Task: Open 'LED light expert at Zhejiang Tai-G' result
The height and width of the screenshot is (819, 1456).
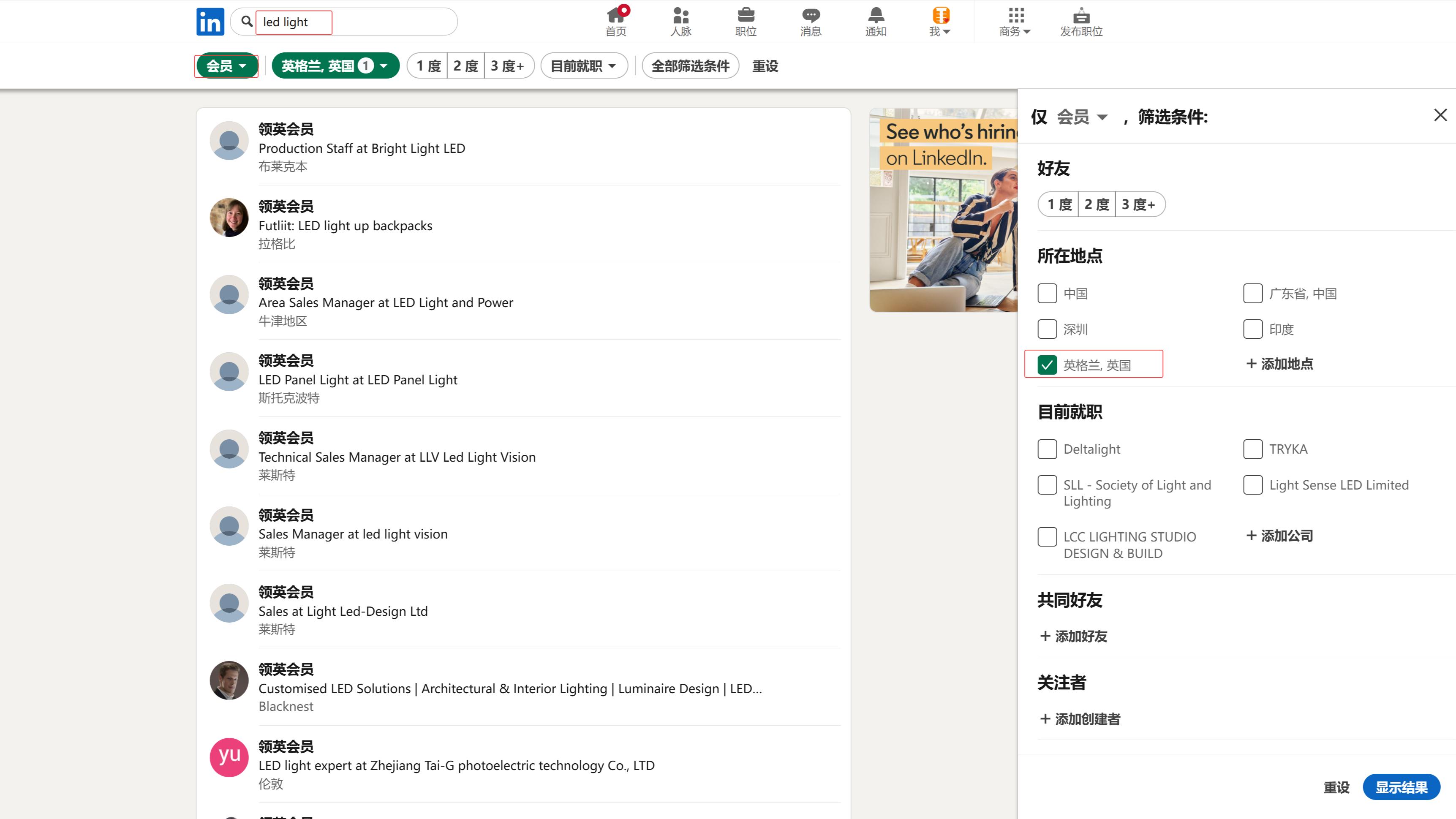Action: click(456, 766)
